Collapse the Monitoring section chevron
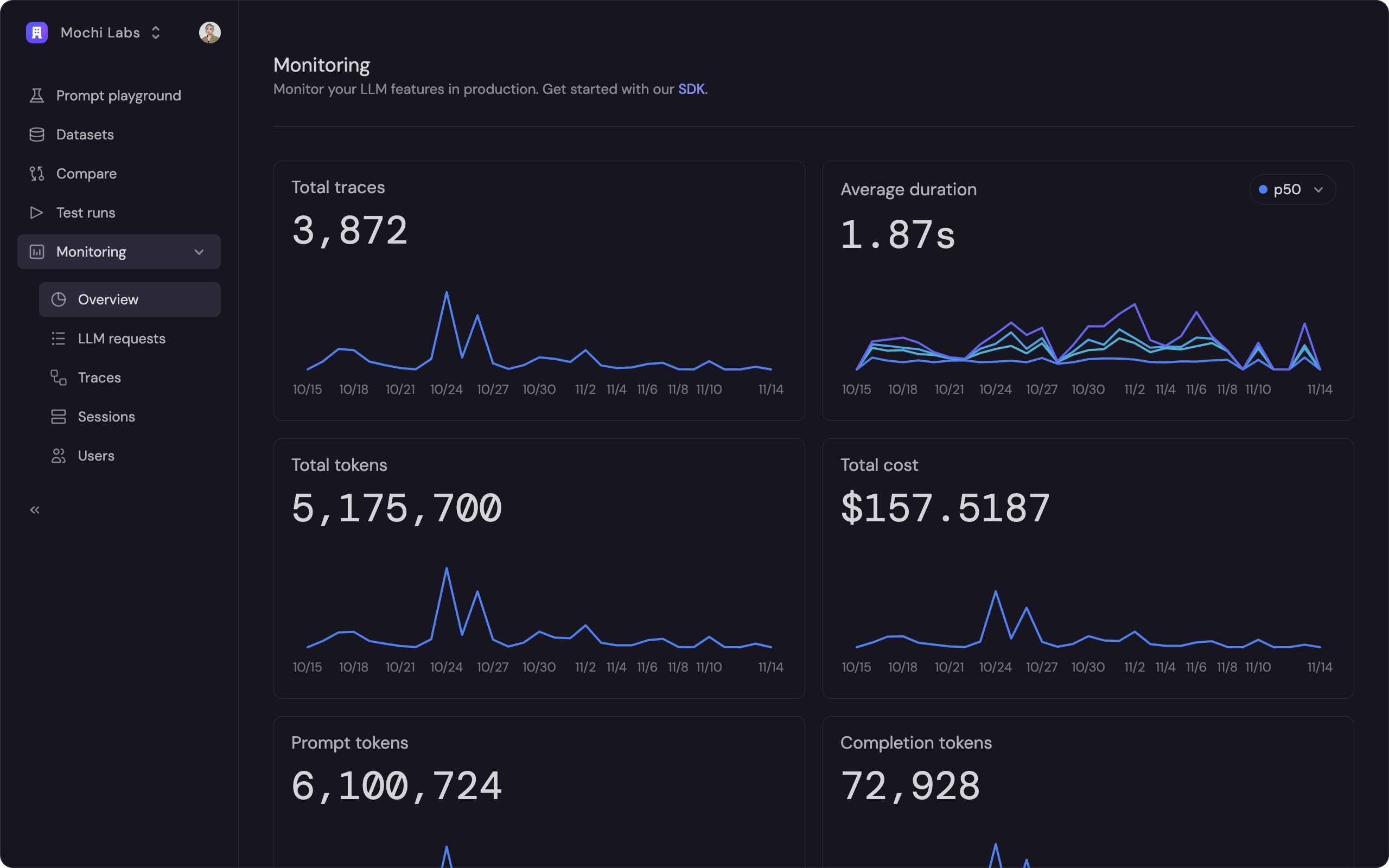This screenshot has width=1389, height=868. 199,251
